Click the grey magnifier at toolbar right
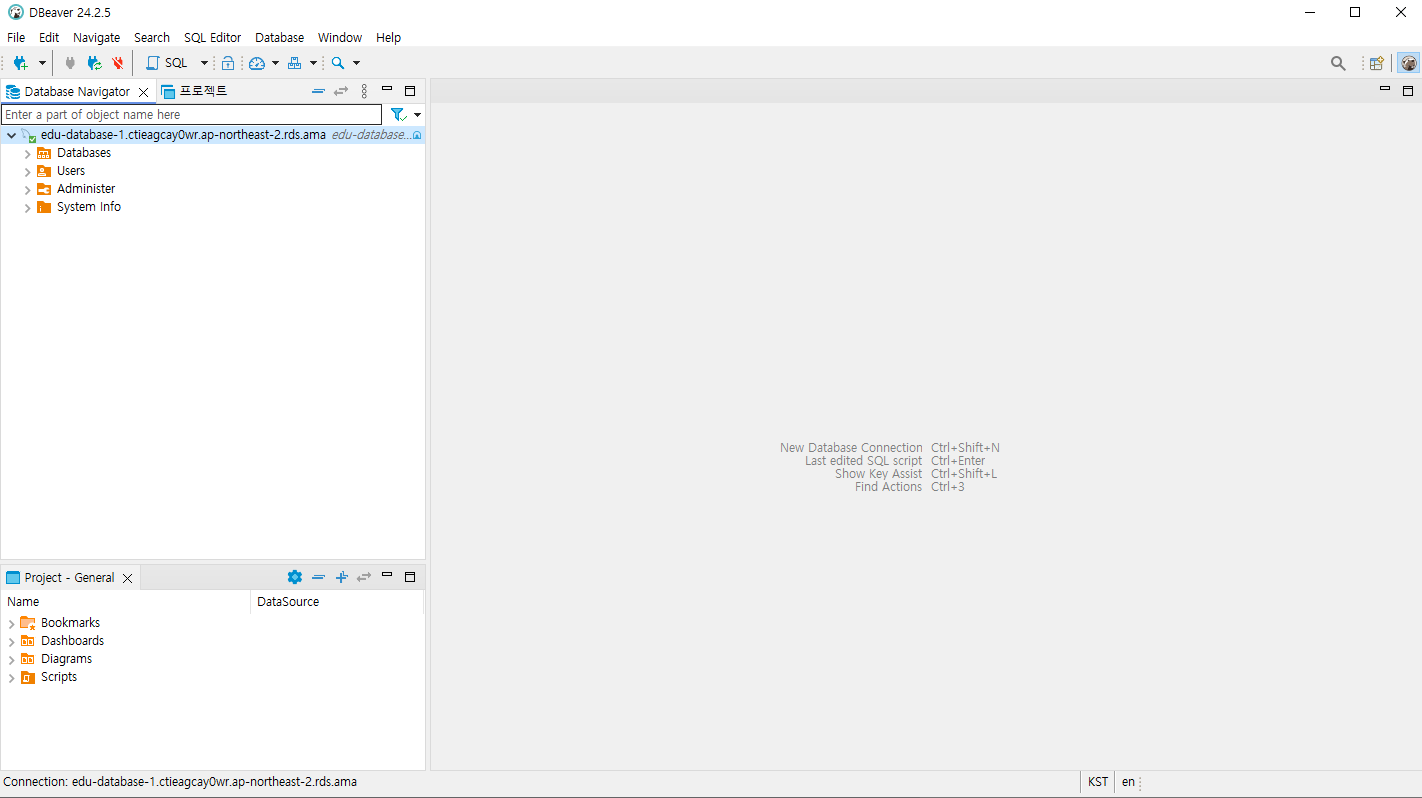Viewport: 1422px width, 798px height. point(1338,63)
